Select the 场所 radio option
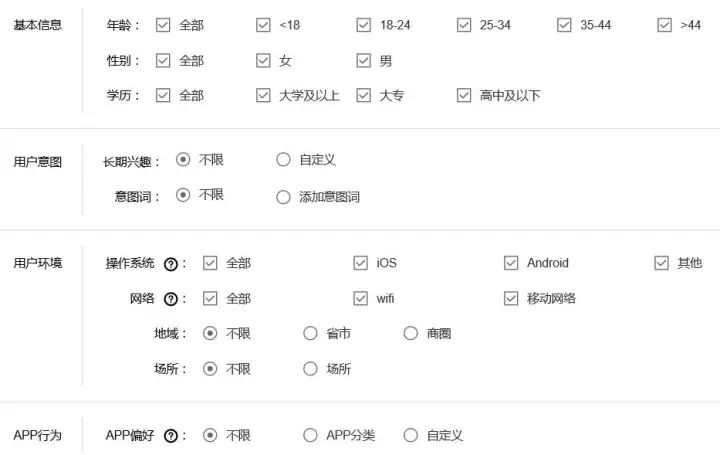This screenshot has width=720, height=455. (310, 369)
